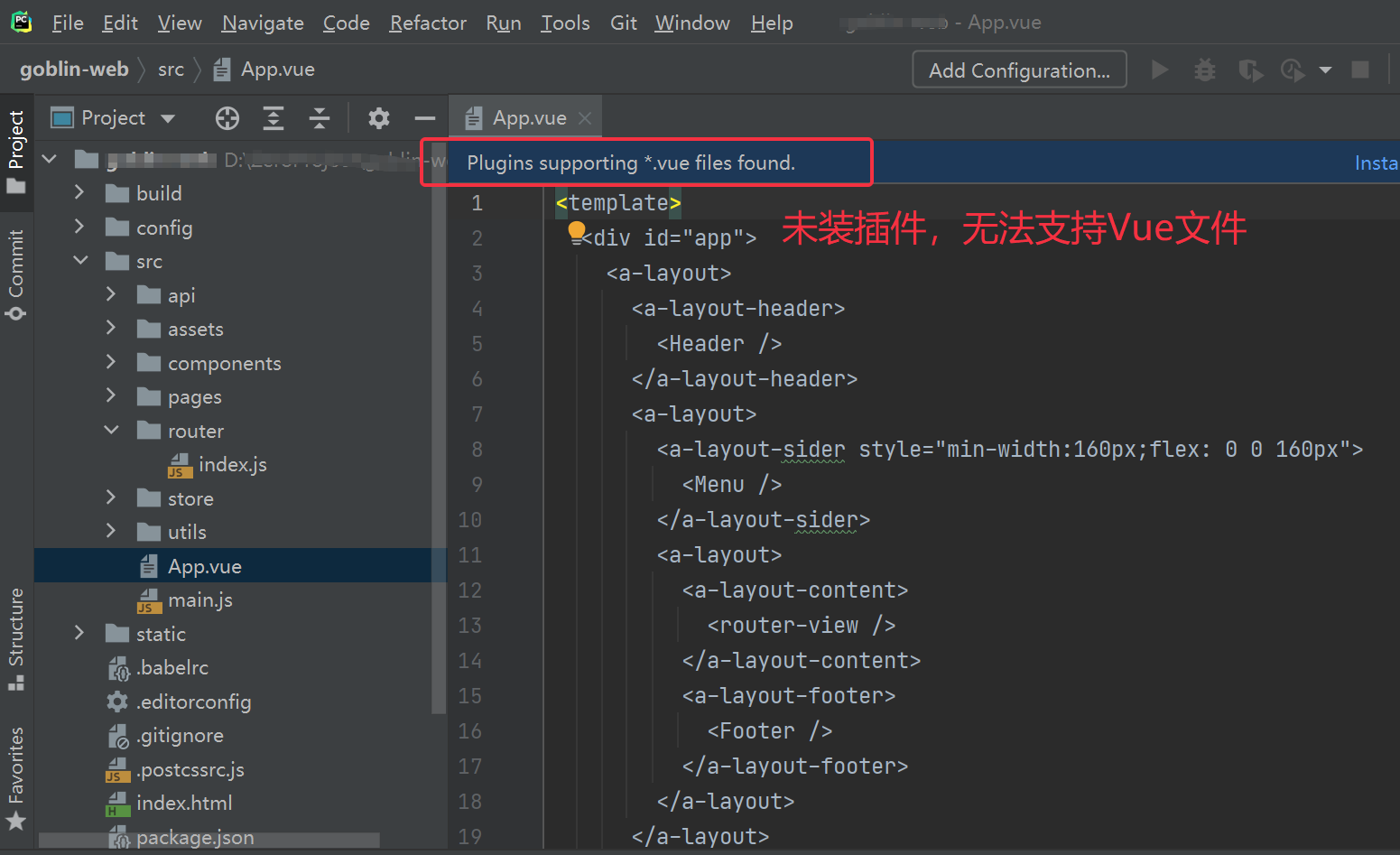The width and height of the screenshot is (1400, 855).
Task: Close the App.vue editor tab
Action: click(585, 118)
